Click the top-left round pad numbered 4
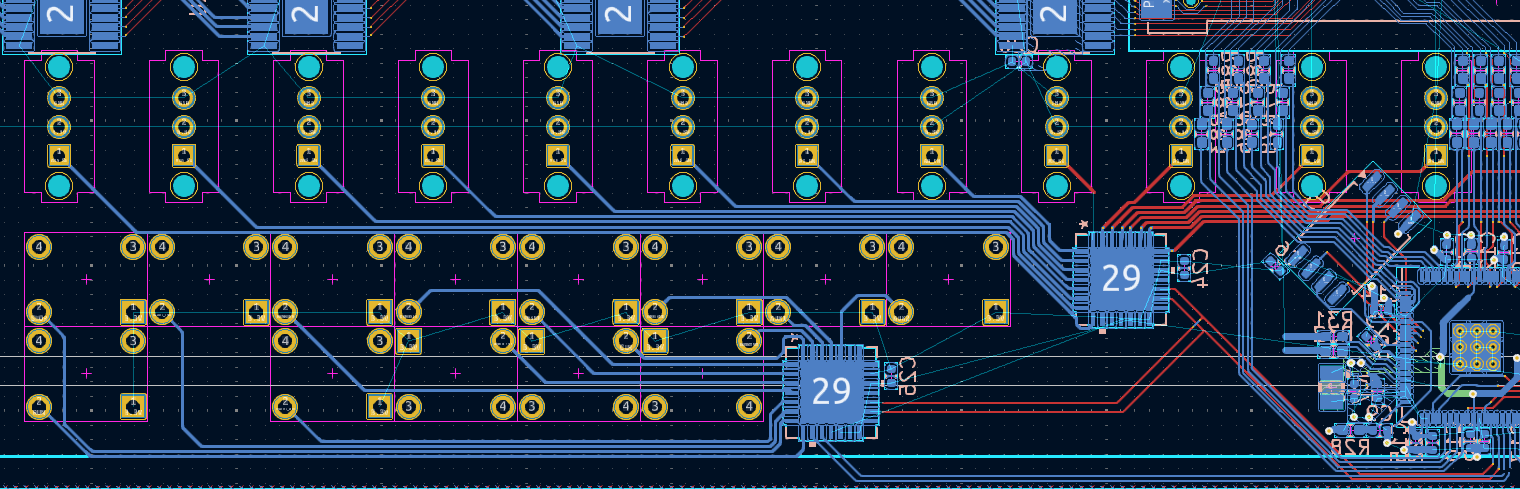Viewport: 1520px width, 489px height. click(x=39, y=247)
